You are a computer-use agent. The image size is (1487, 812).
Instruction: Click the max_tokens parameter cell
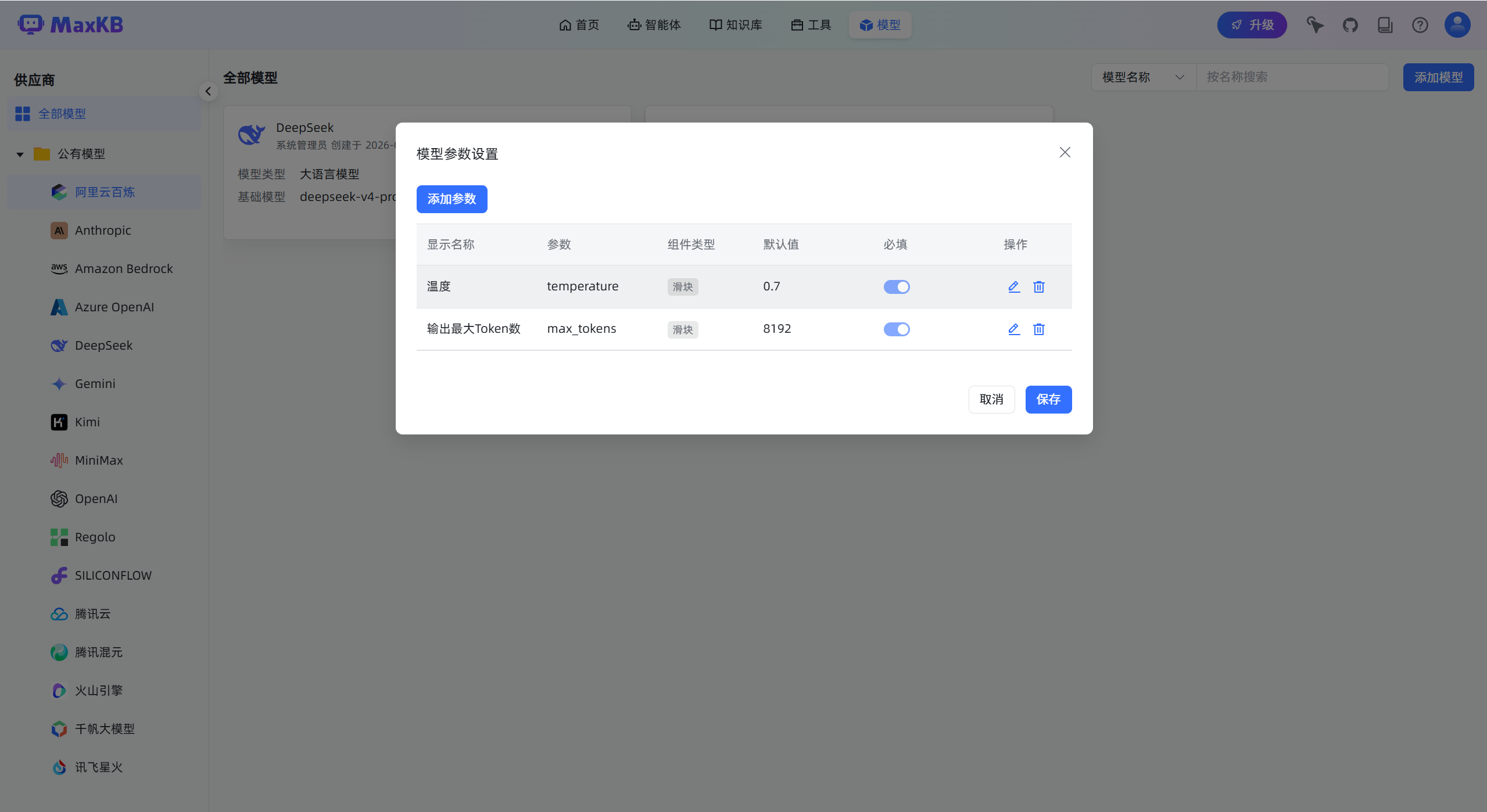582,329
